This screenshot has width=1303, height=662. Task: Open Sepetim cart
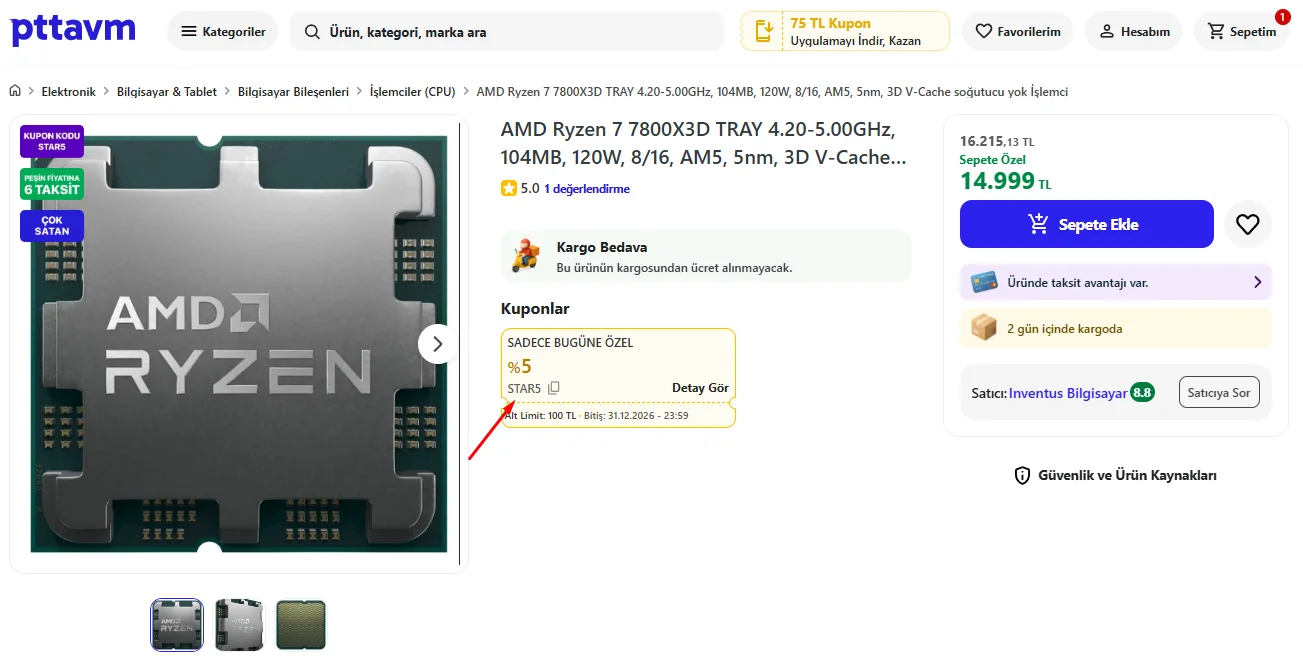click(x=1242, y=31)
